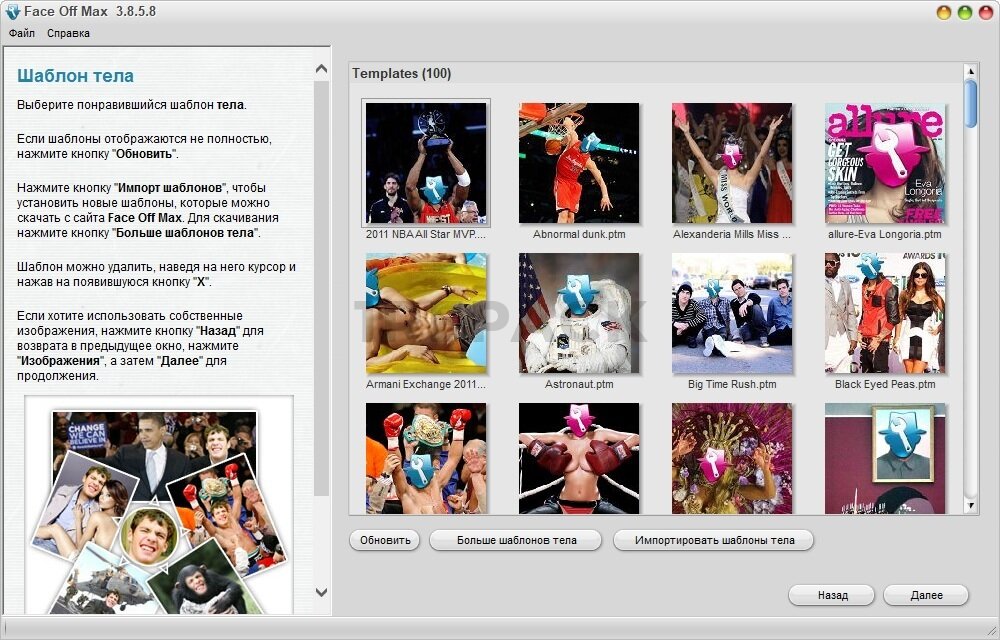Open the Файл menu
The width and height of the screenshot is (1000, 640).
[x=22, y=33]
